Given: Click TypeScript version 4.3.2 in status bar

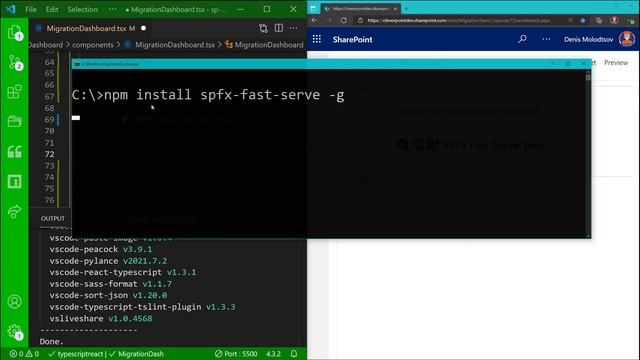Looking at the screenshot, I should (x=273, y=354).
